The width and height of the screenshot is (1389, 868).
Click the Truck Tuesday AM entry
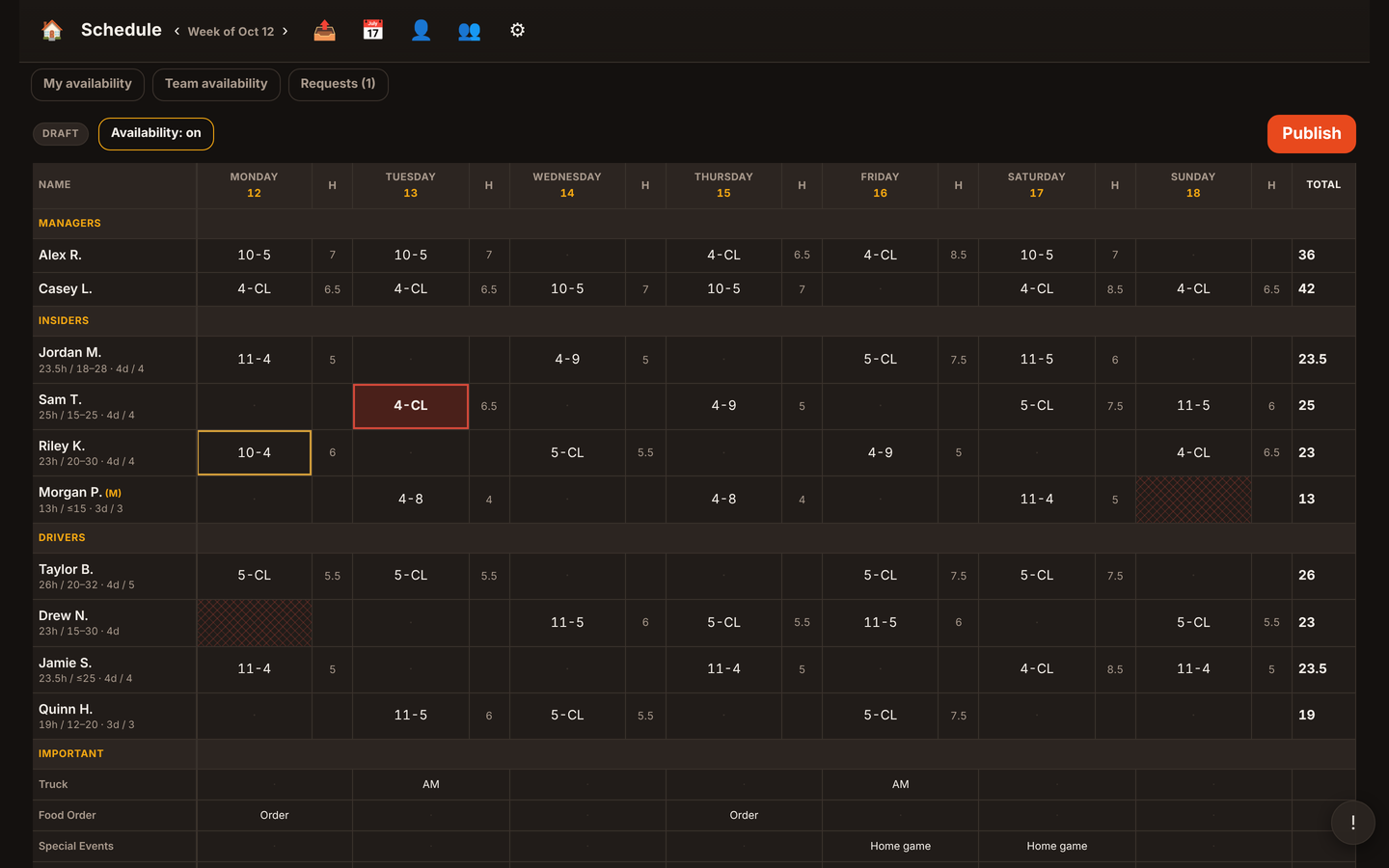(431, 785)
